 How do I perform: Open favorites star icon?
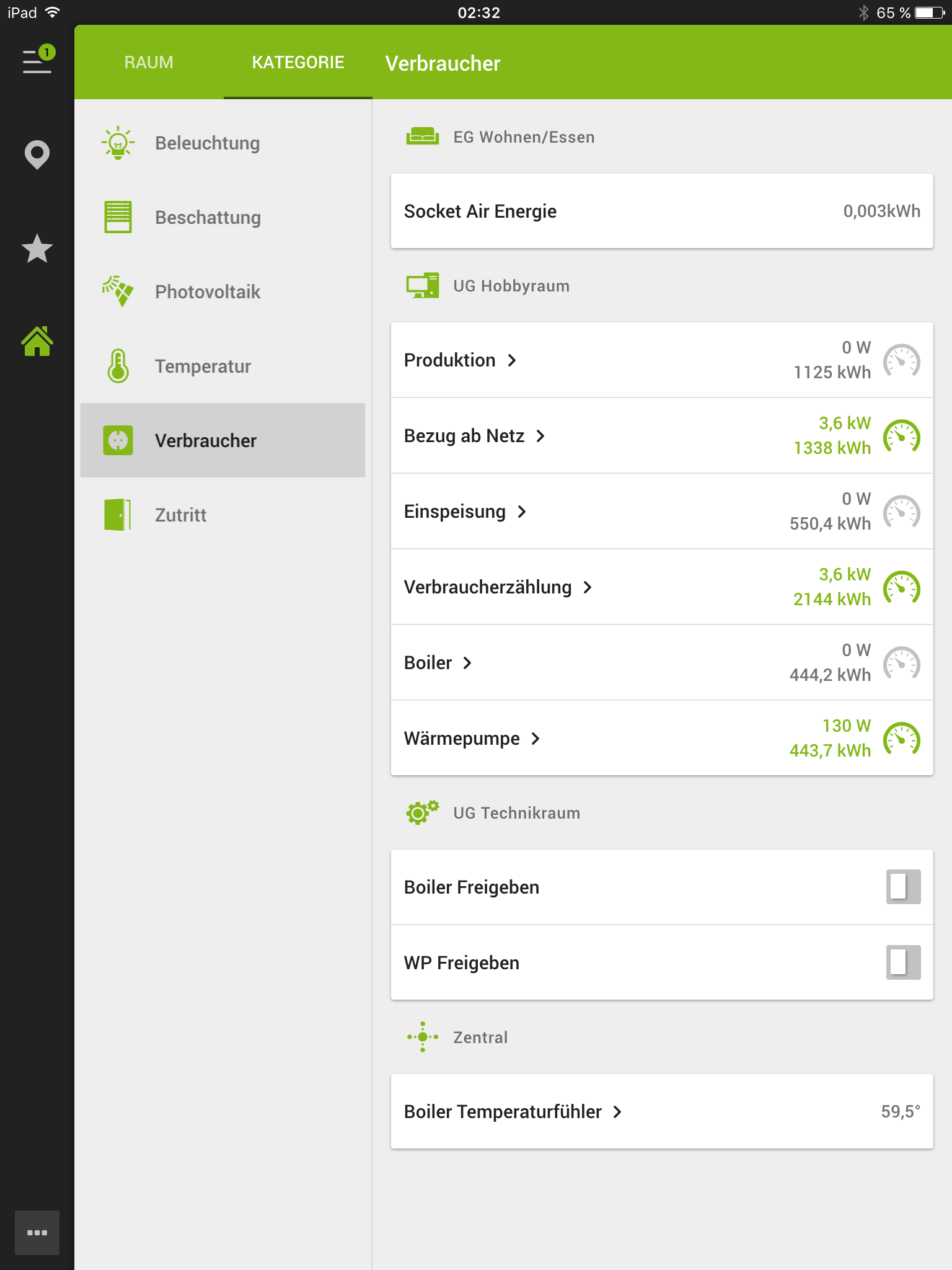coord(37,249)
